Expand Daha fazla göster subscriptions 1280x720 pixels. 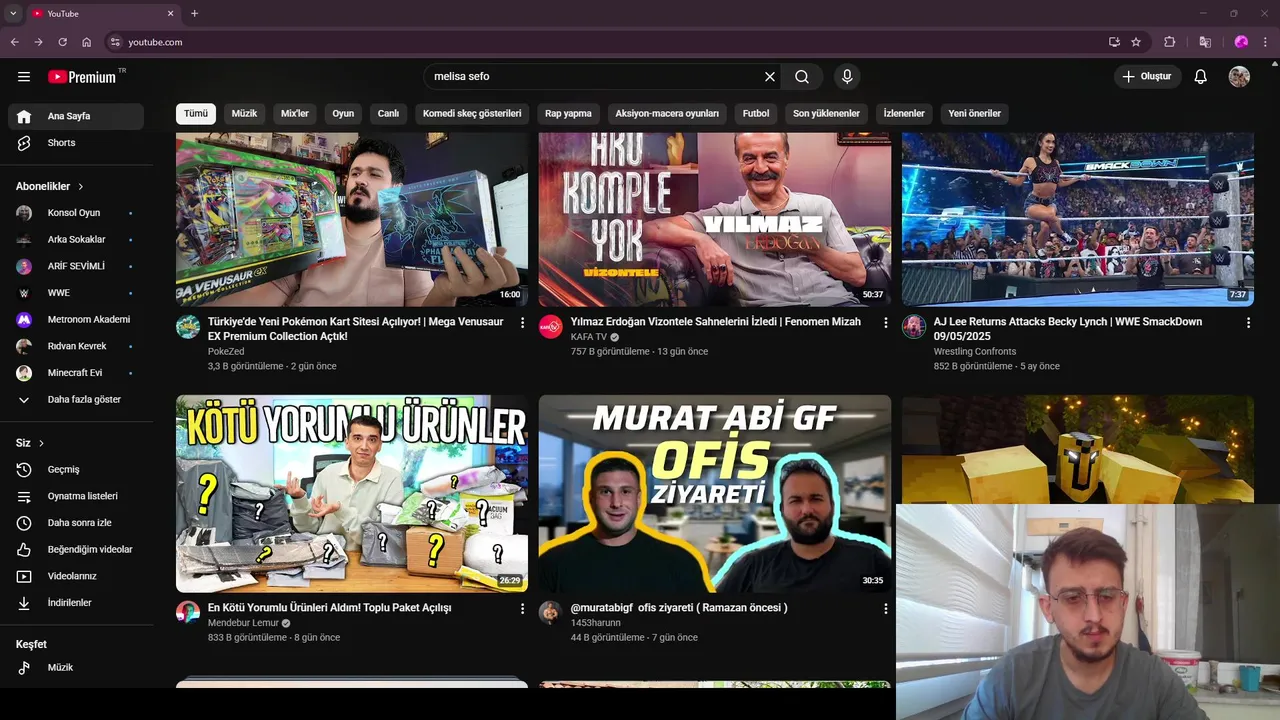click(76, 400)
